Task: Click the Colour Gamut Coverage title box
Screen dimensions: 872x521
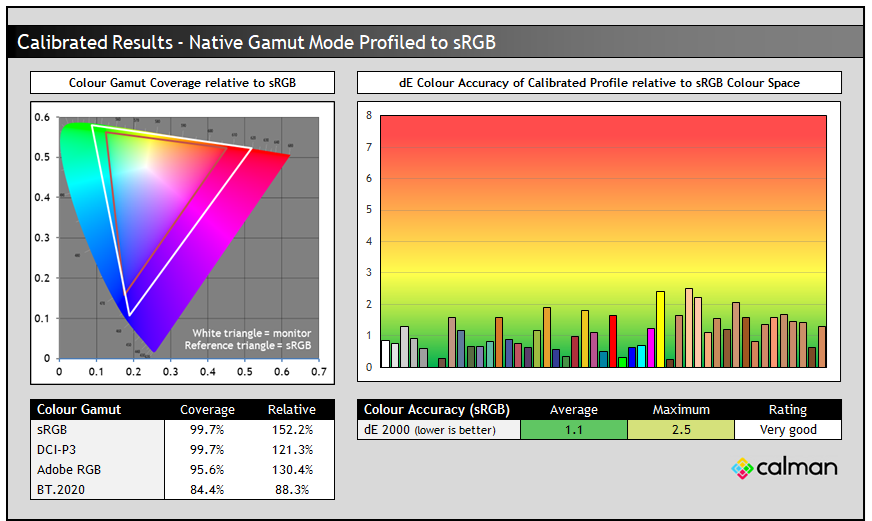Action: pos(182,83)
